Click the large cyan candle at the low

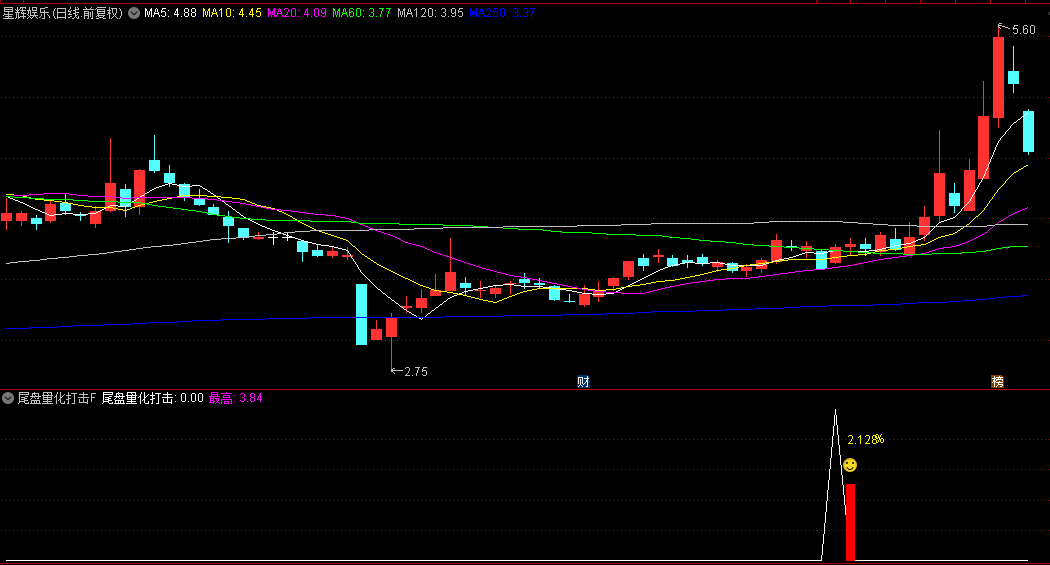pyautogui.click(x=361, y=315)
